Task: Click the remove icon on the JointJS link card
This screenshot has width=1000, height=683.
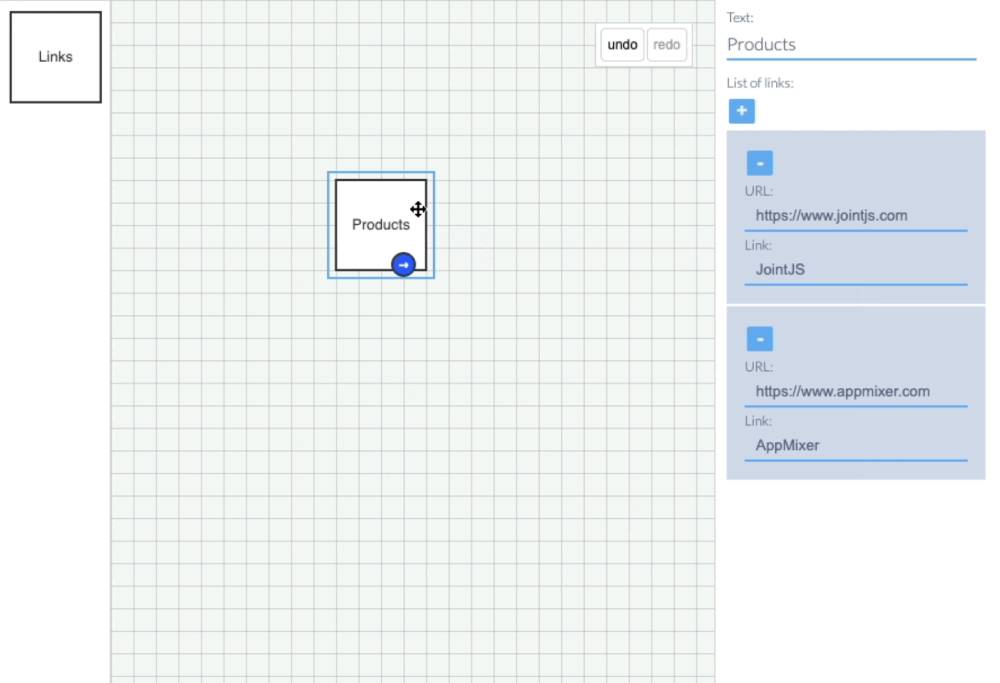Action: tap(760, 162)
